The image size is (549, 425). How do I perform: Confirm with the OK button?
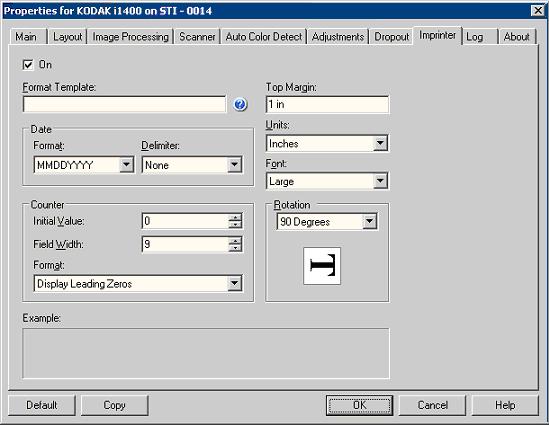point(360,405)
